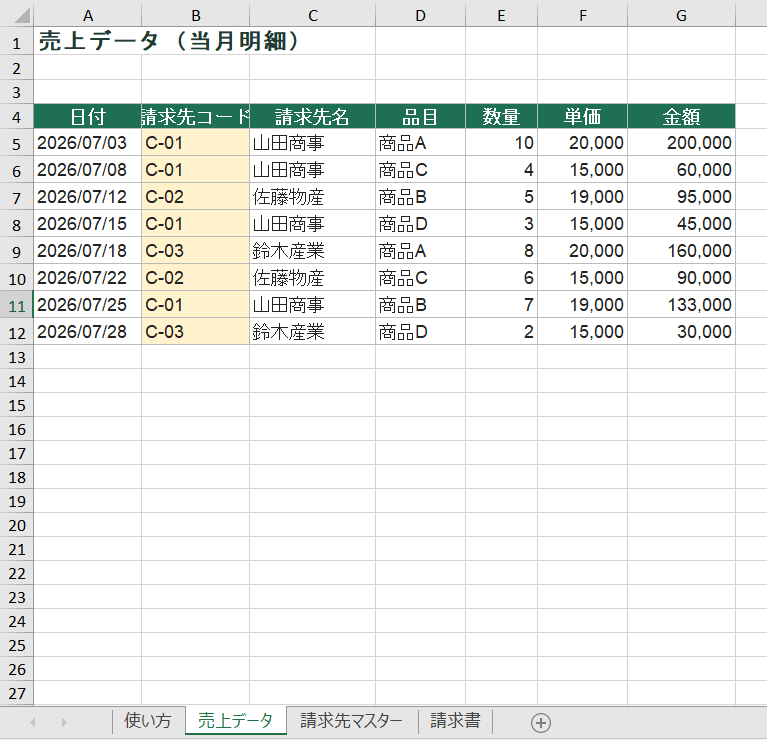Select amount cell 95,000
This screenshot has width=767, height=740.
[681, 197]
